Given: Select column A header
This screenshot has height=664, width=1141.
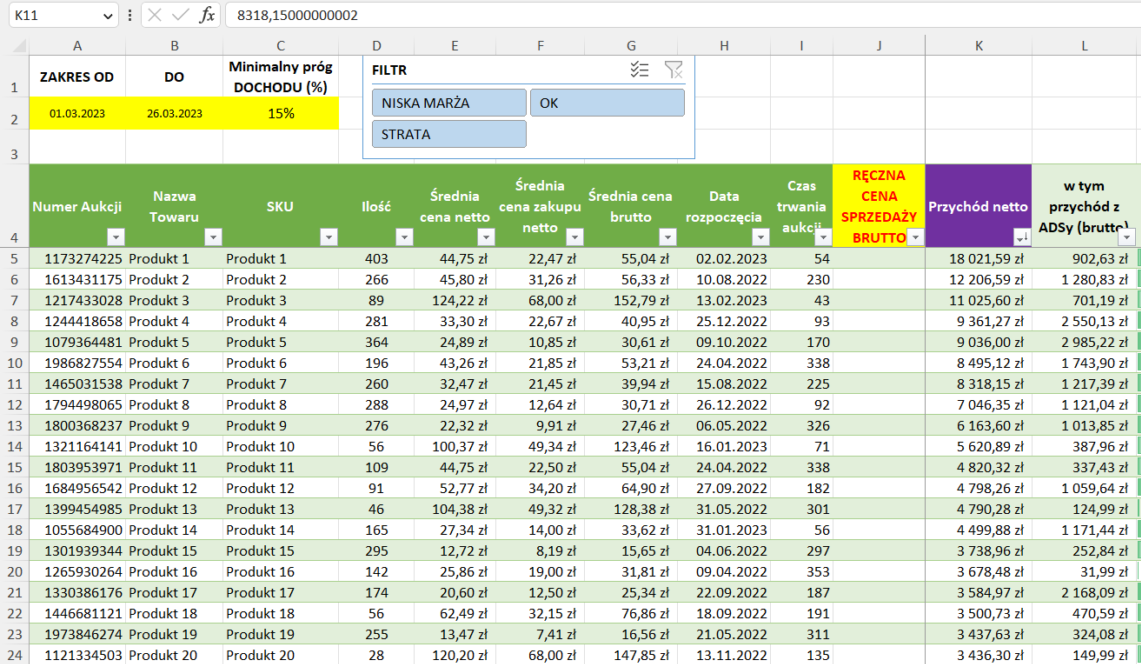Looking at the screenshot, I should 77,46.
